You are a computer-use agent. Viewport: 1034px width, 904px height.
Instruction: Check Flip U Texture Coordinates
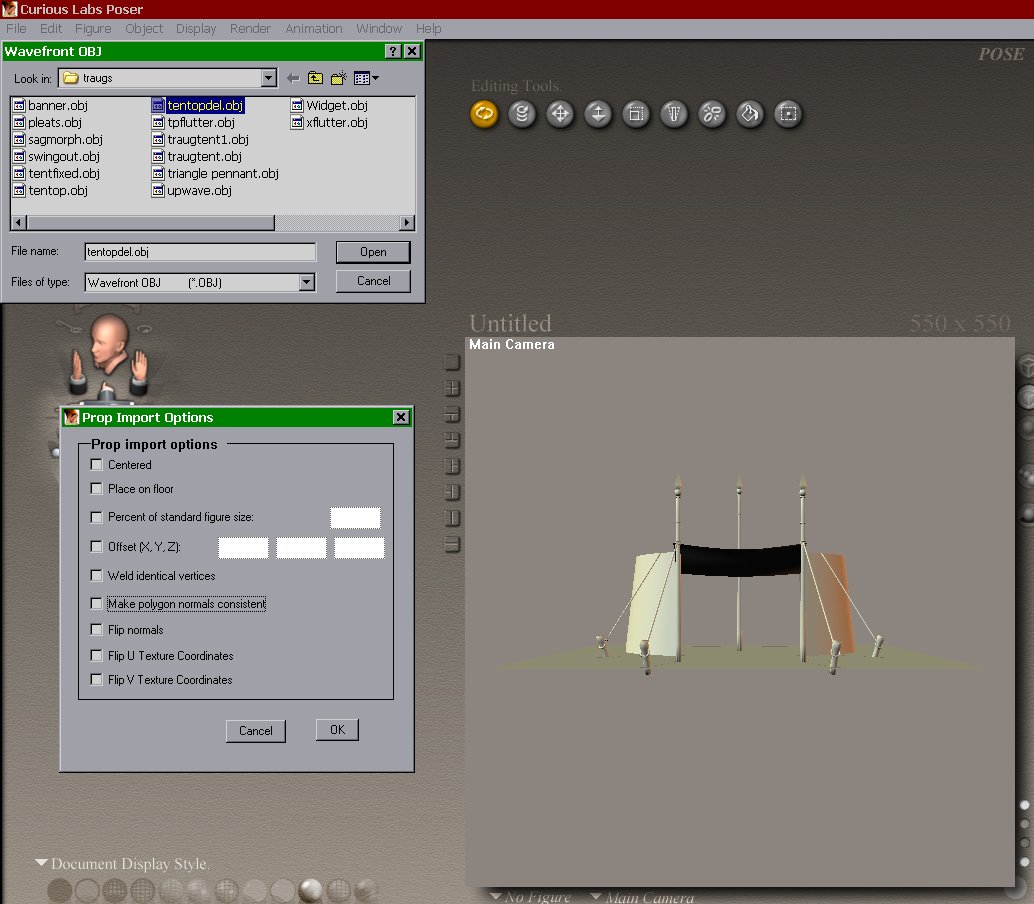96,655
